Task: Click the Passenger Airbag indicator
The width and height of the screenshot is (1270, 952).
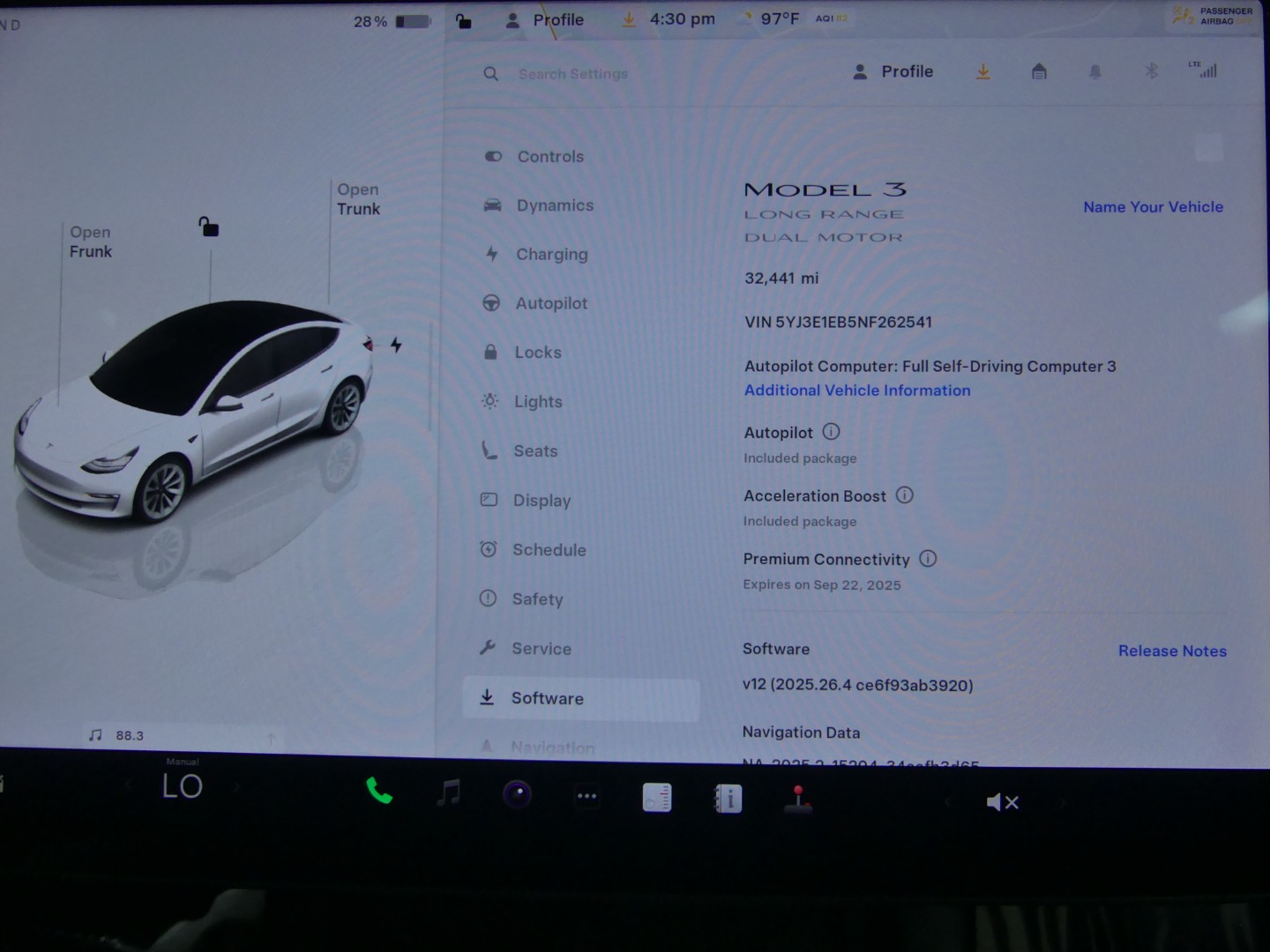Action: (1214, 16)
